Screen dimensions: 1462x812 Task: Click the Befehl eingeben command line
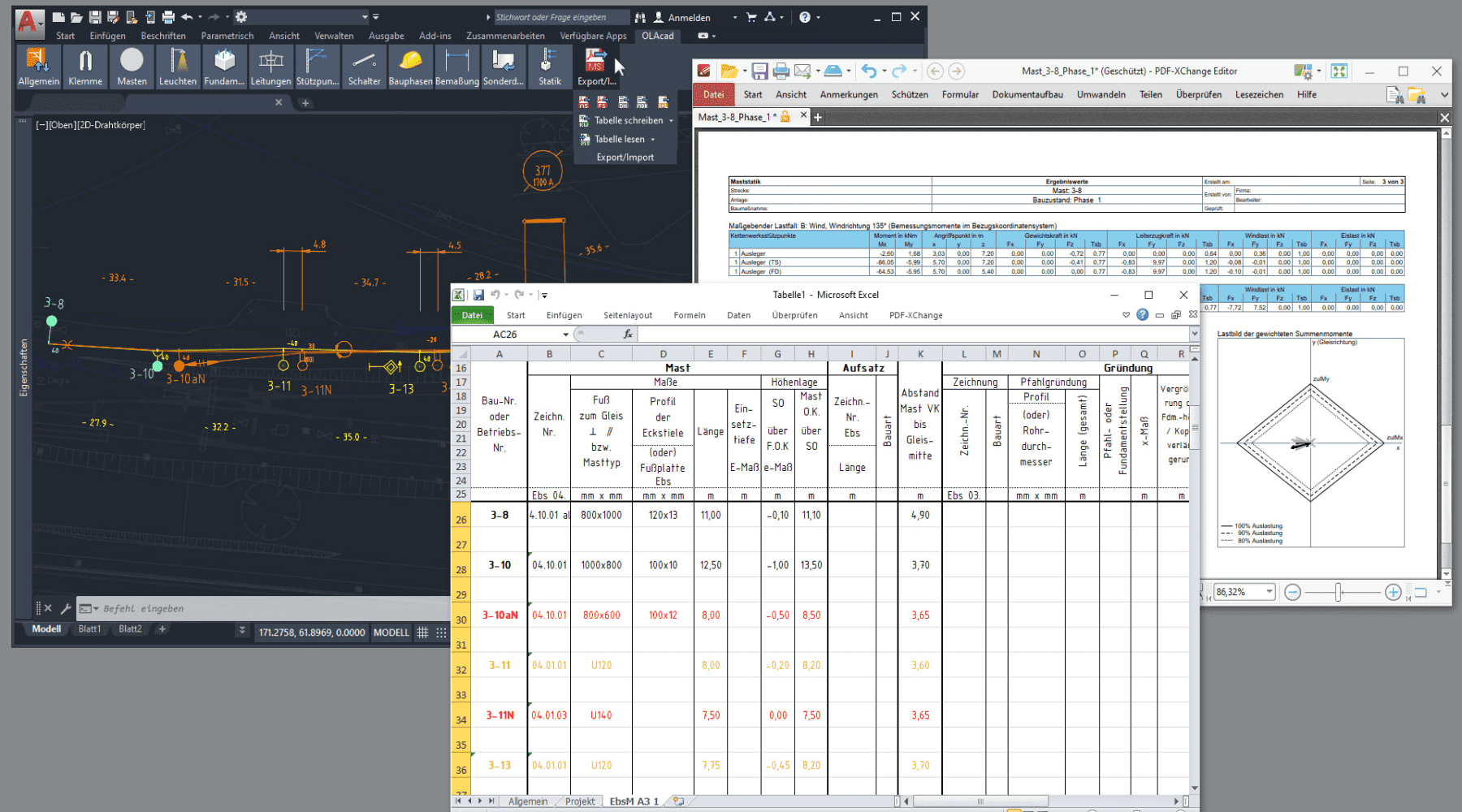(244, 608)
